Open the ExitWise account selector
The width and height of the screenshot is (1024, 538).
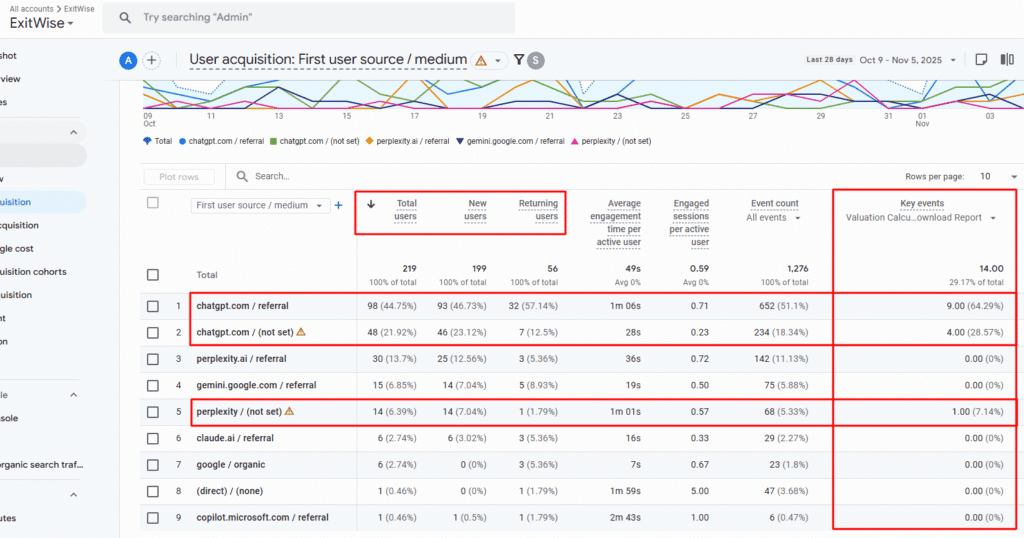point(42,23)
